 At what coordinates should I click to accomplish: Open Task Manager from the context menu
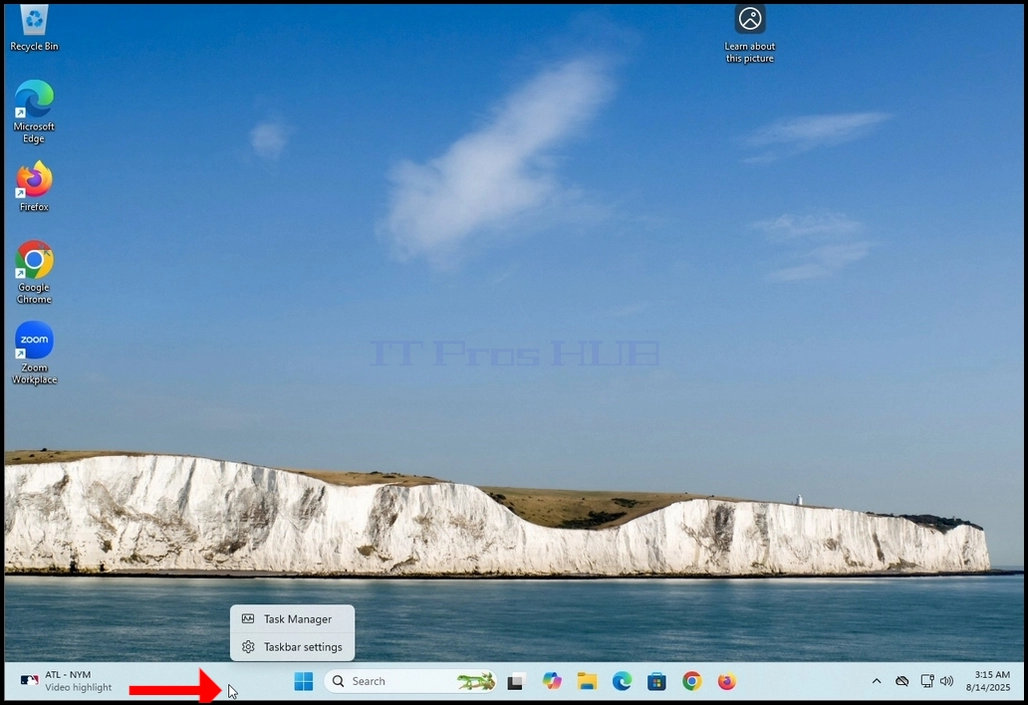click(292, 619)
